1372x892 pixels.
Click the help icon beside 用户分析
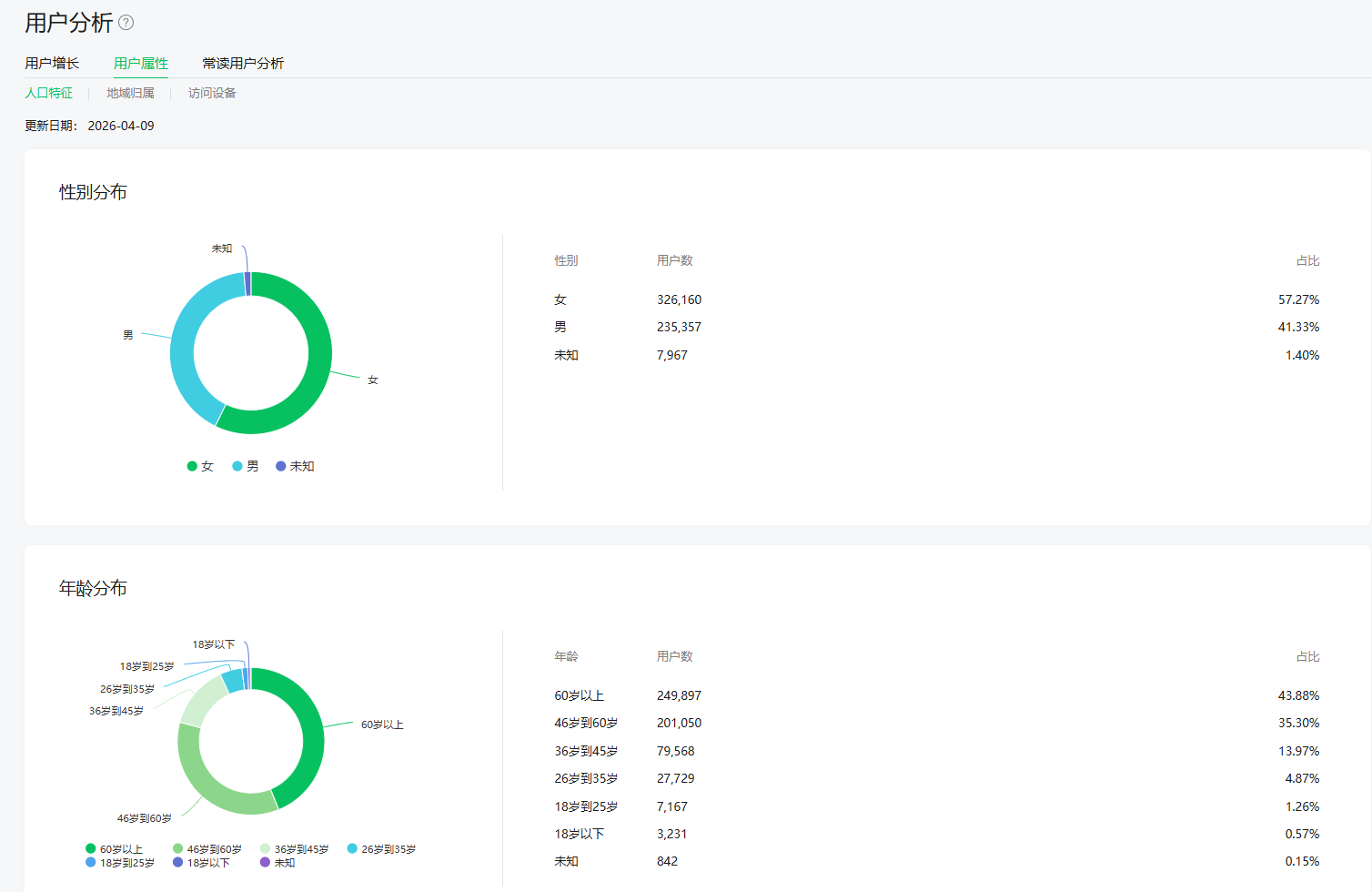(126, 23)
